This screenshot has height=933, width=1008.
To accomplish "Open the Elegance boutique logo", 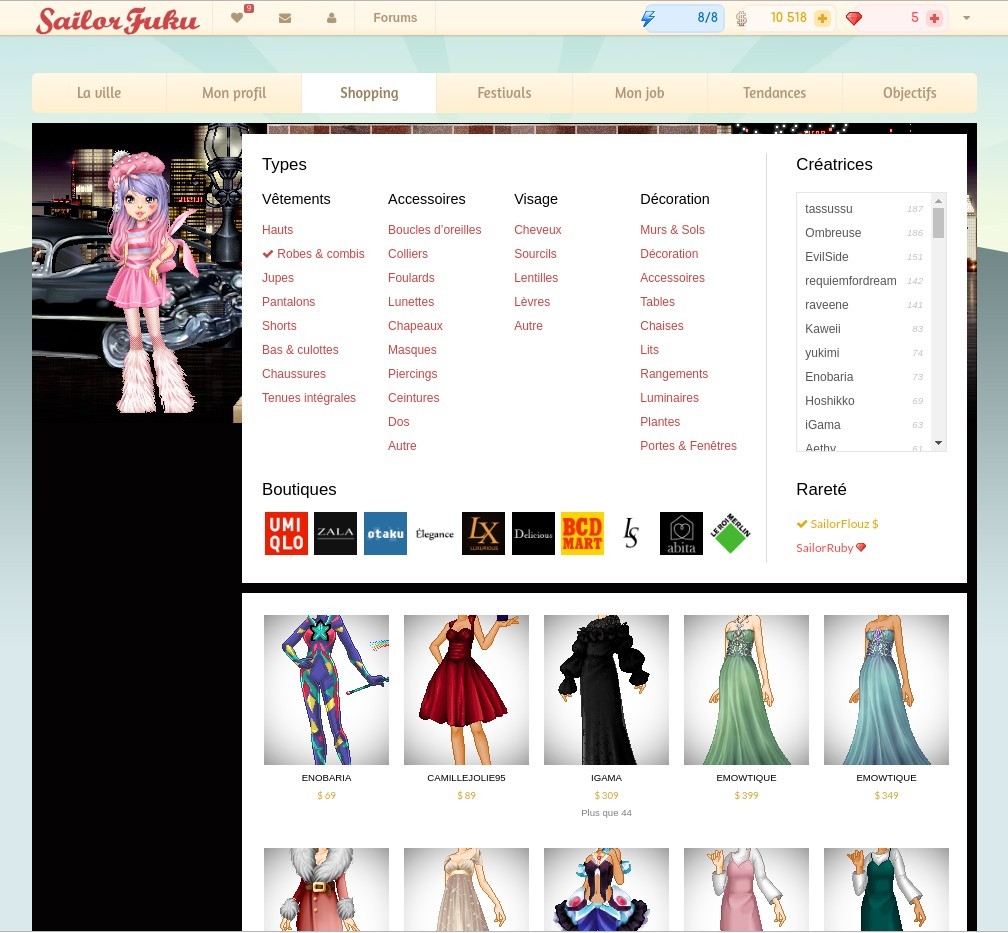I will pyautogui.click(x=435, y=533).
